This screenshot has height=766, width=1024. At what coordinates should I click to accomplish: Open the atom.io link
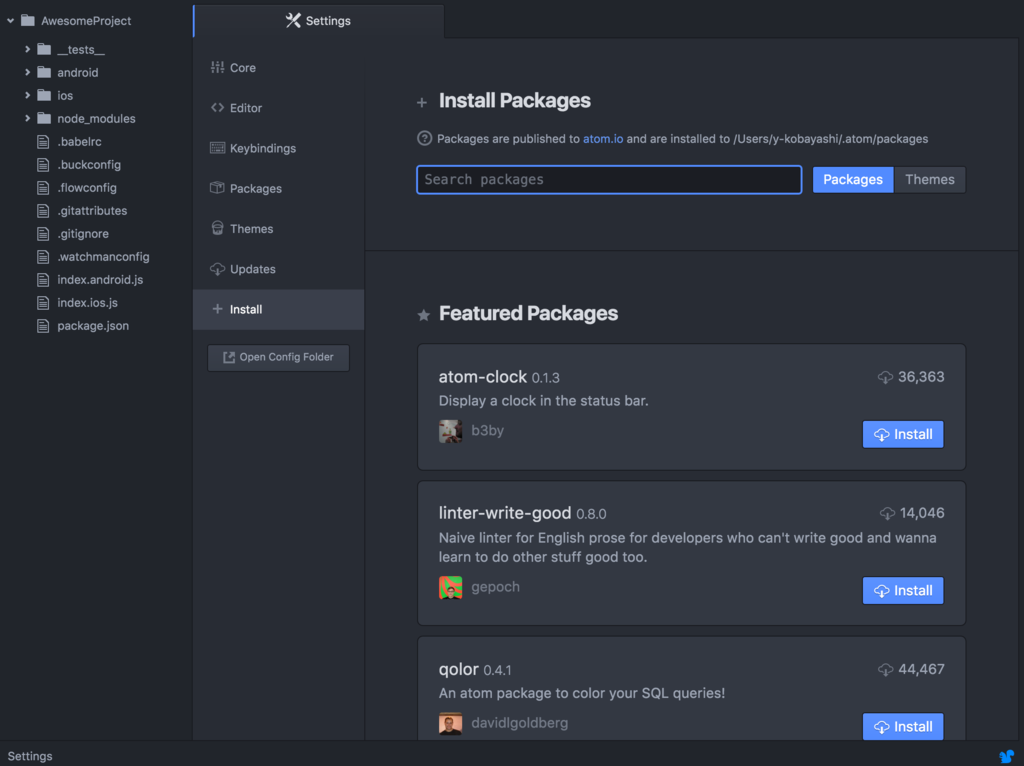[603, 139]
